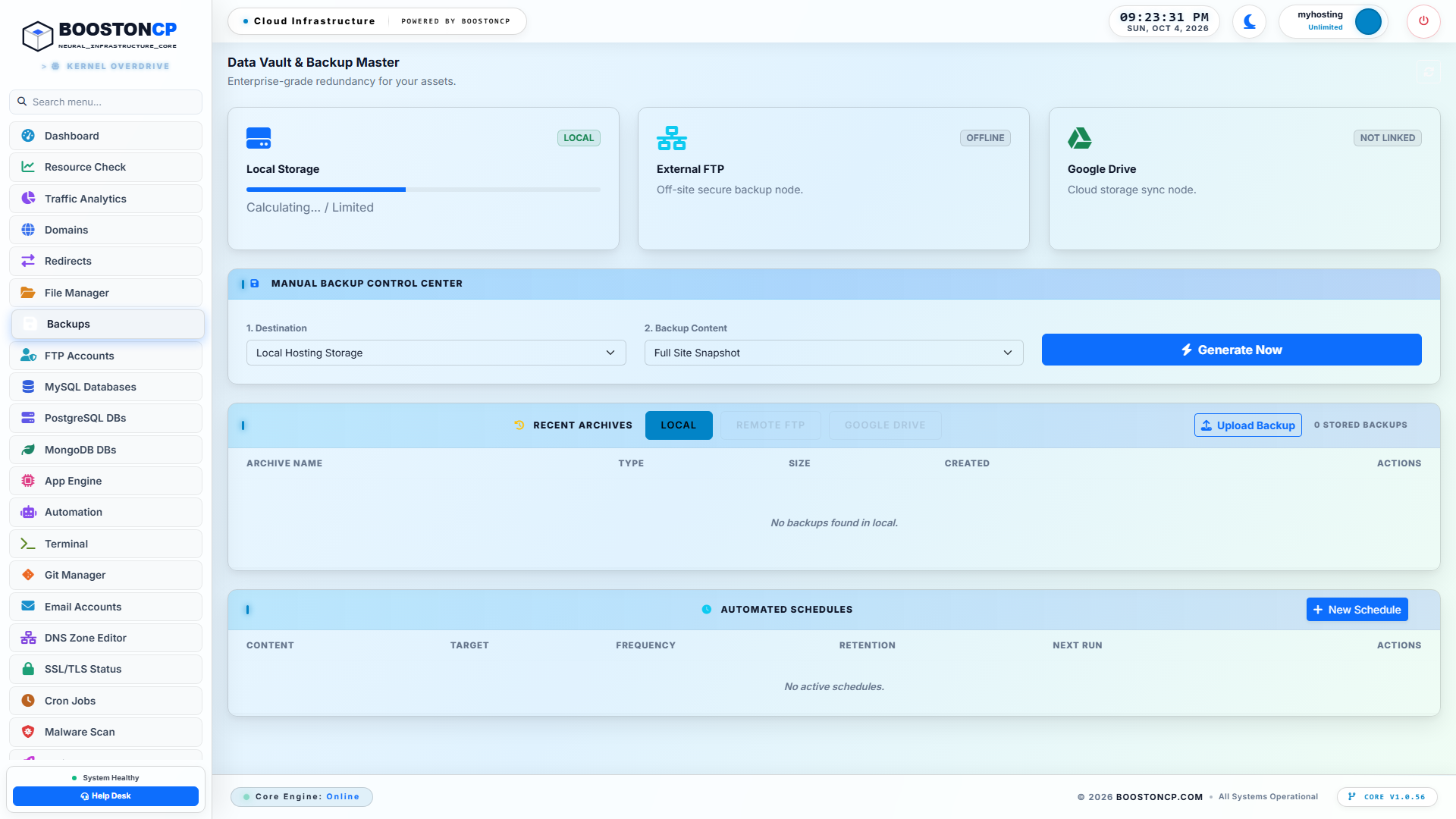Click the Cloud Infrastructure header pill
The height and width of the screenshot is (819, 1456).
pos(377,21)
